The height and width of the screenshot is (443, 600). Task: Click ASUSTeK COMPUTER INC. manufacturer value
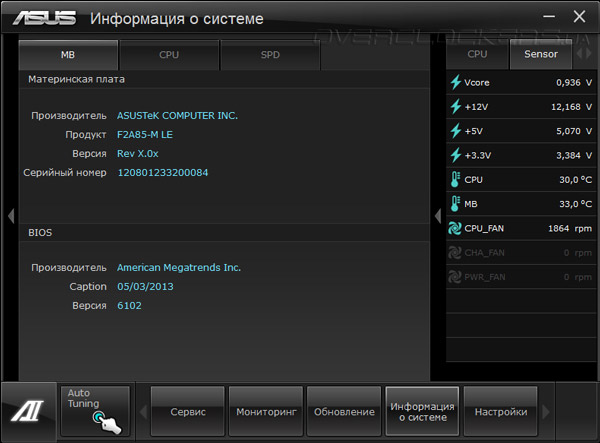(x=177, y=116)
